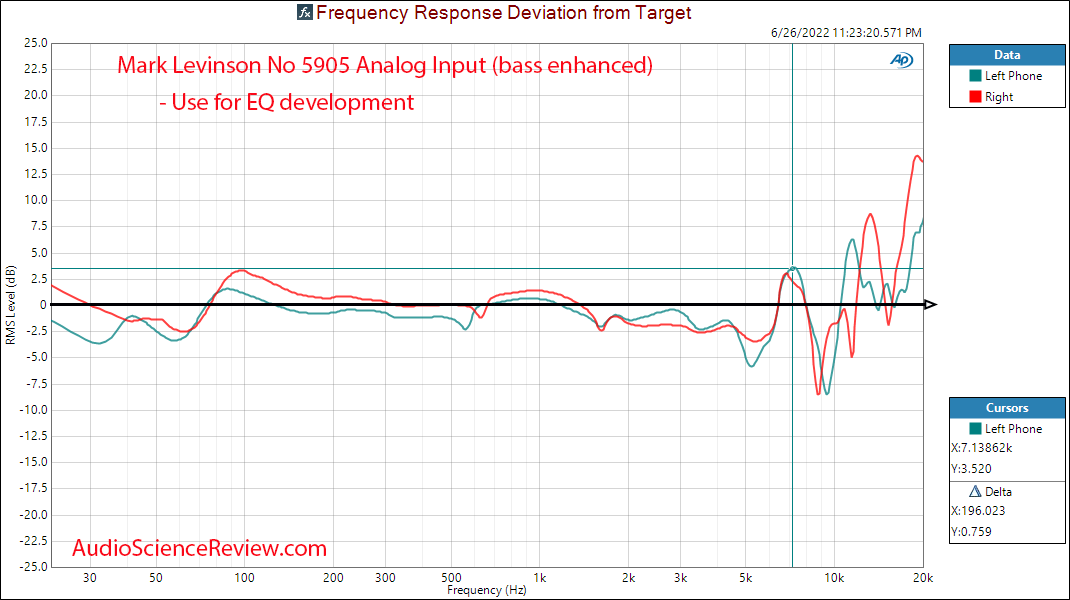Click the "-10.0" level axis label
Screen dimensions: 1070x600
(34, 410)
